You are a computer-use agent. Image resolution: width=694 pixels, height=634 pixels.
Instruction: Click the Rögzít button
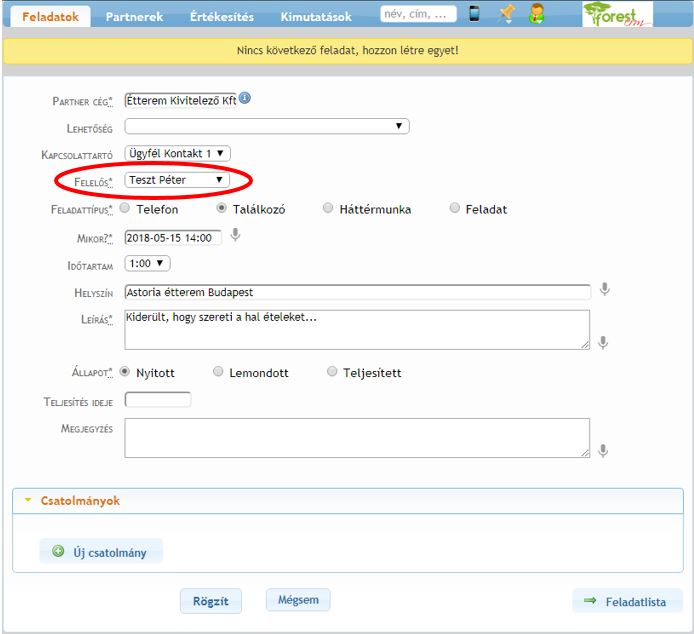click(x=211, y=601)
